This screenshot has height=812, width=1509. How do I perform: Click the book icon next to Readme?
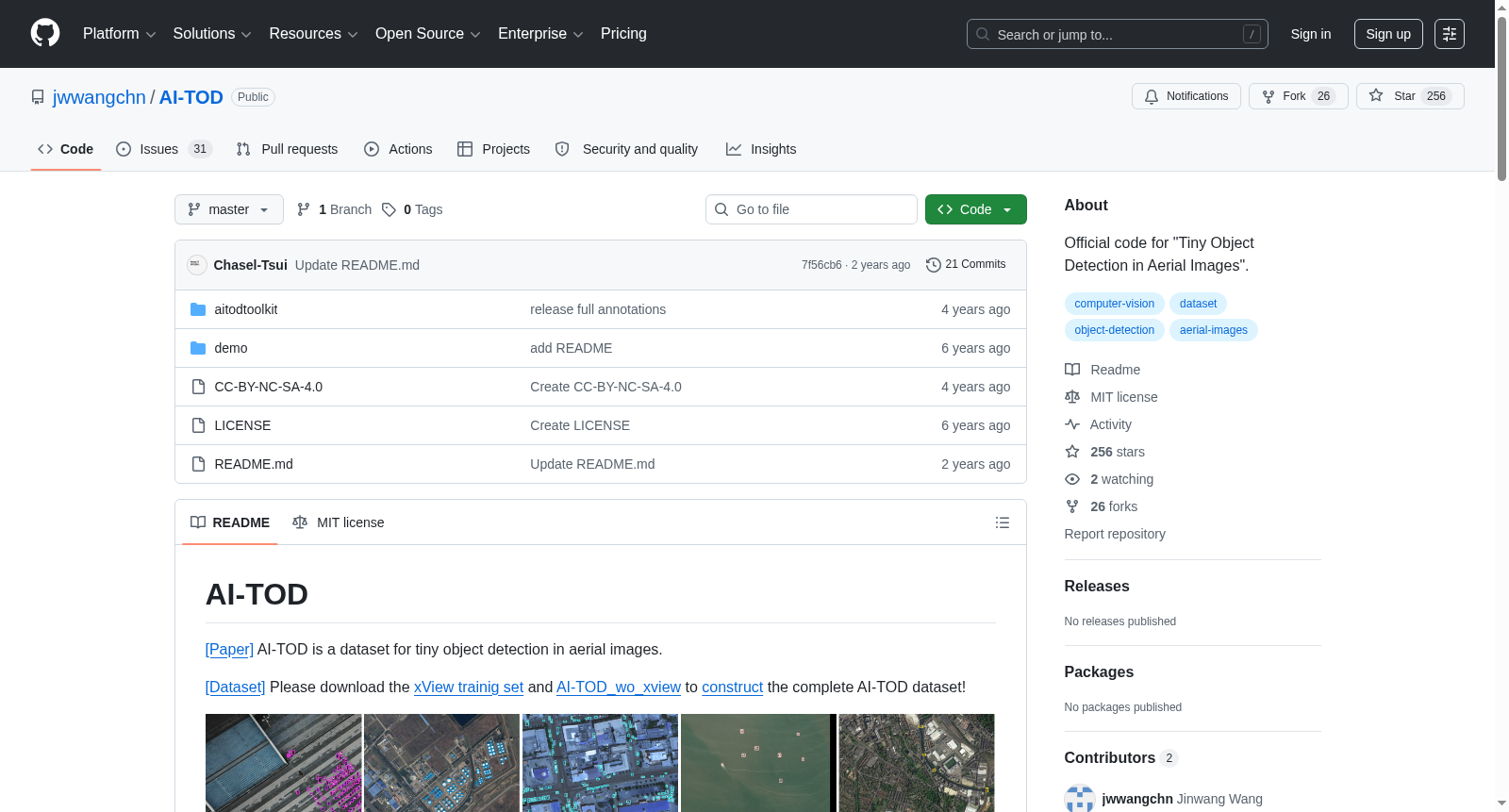pos(1072,370)
